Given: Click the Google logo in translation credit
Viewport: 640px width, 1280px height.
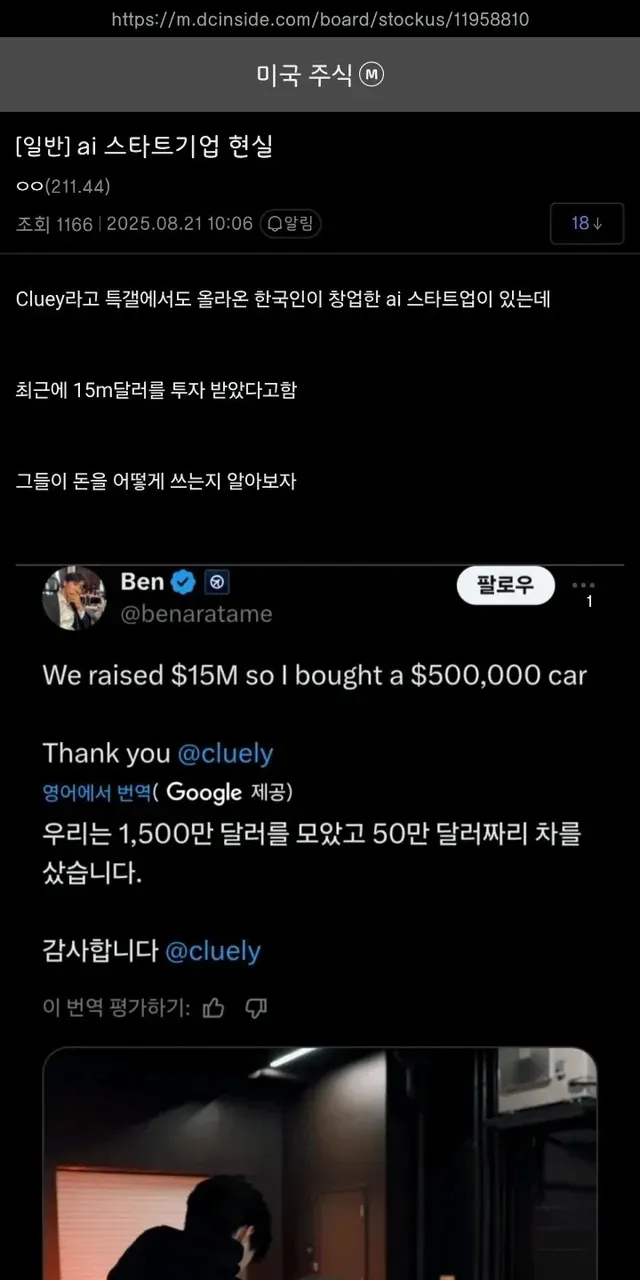Looking at the screenshot, I should point(204,792).
